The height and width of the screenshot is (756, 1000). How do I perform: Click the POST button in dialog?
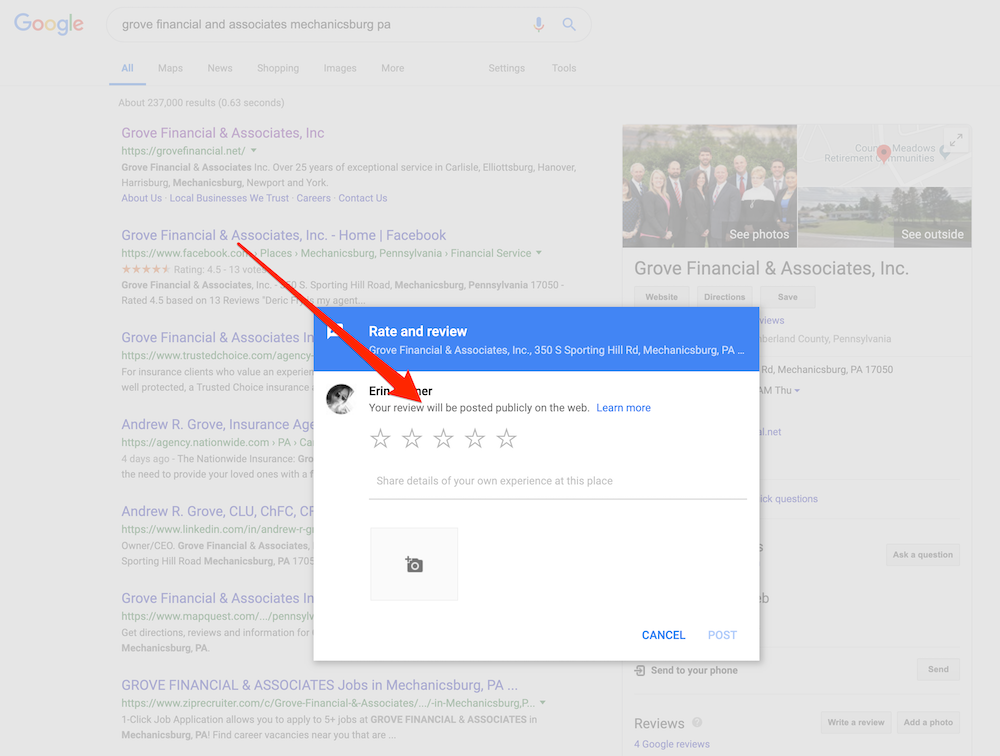722,635
